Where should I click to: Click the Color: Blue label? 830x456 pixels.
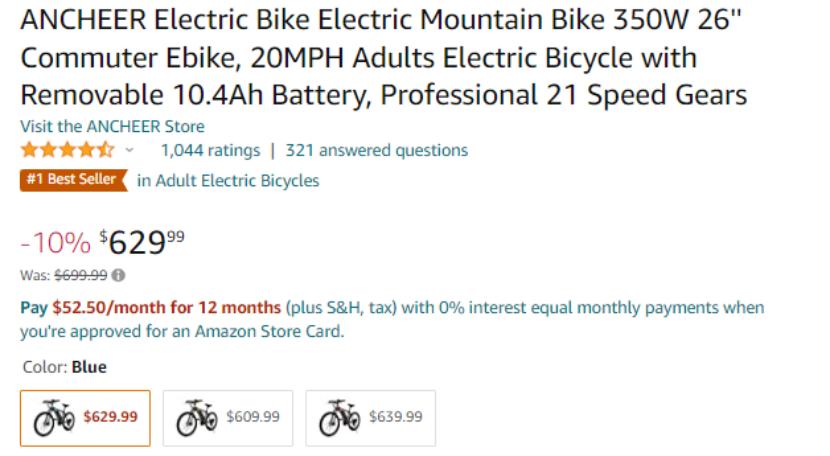(x=63, y=367)
